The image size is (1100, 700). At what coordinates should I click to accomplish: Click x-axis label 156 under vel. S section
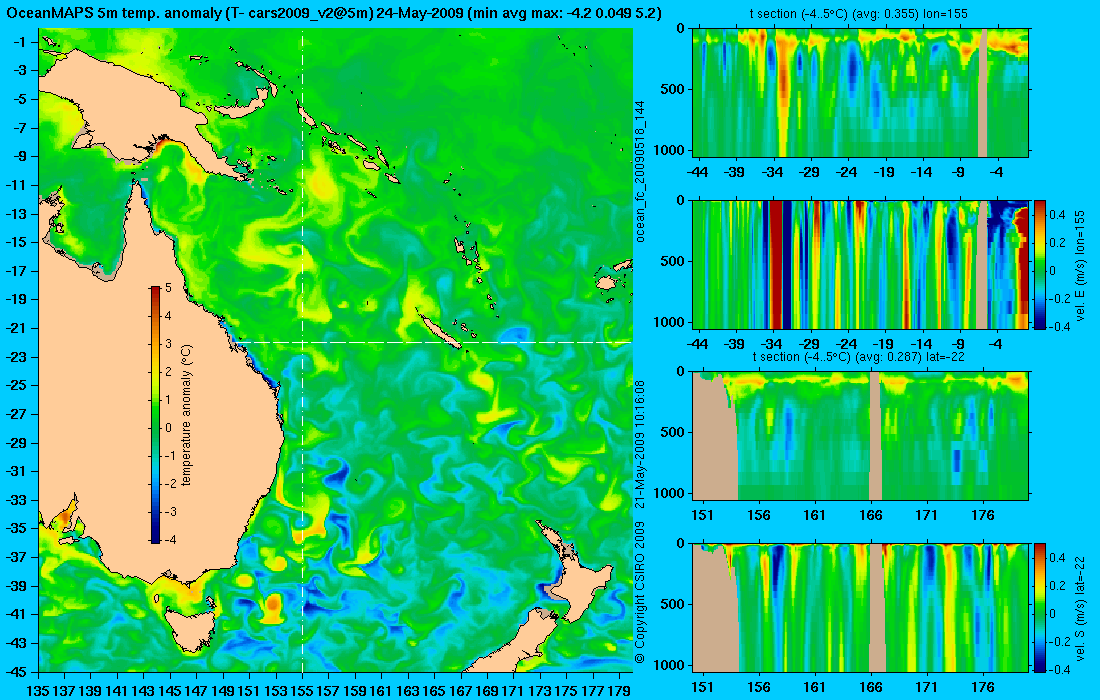tap(758, 687)
